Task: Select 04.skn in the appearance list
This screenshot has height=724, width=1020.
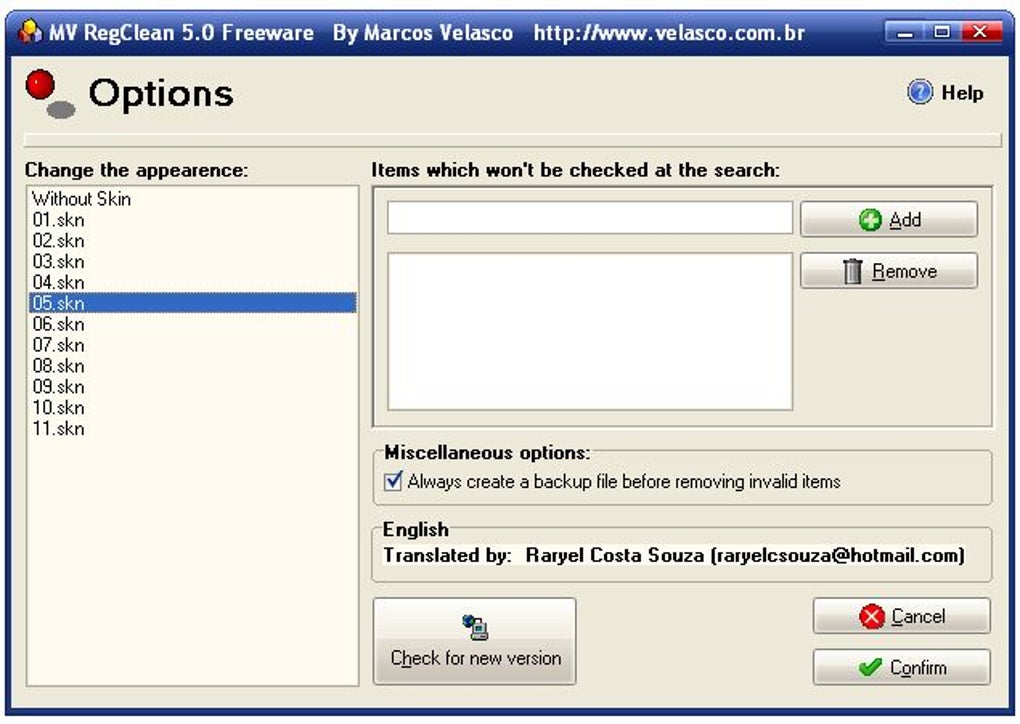Action: [193, 282]
